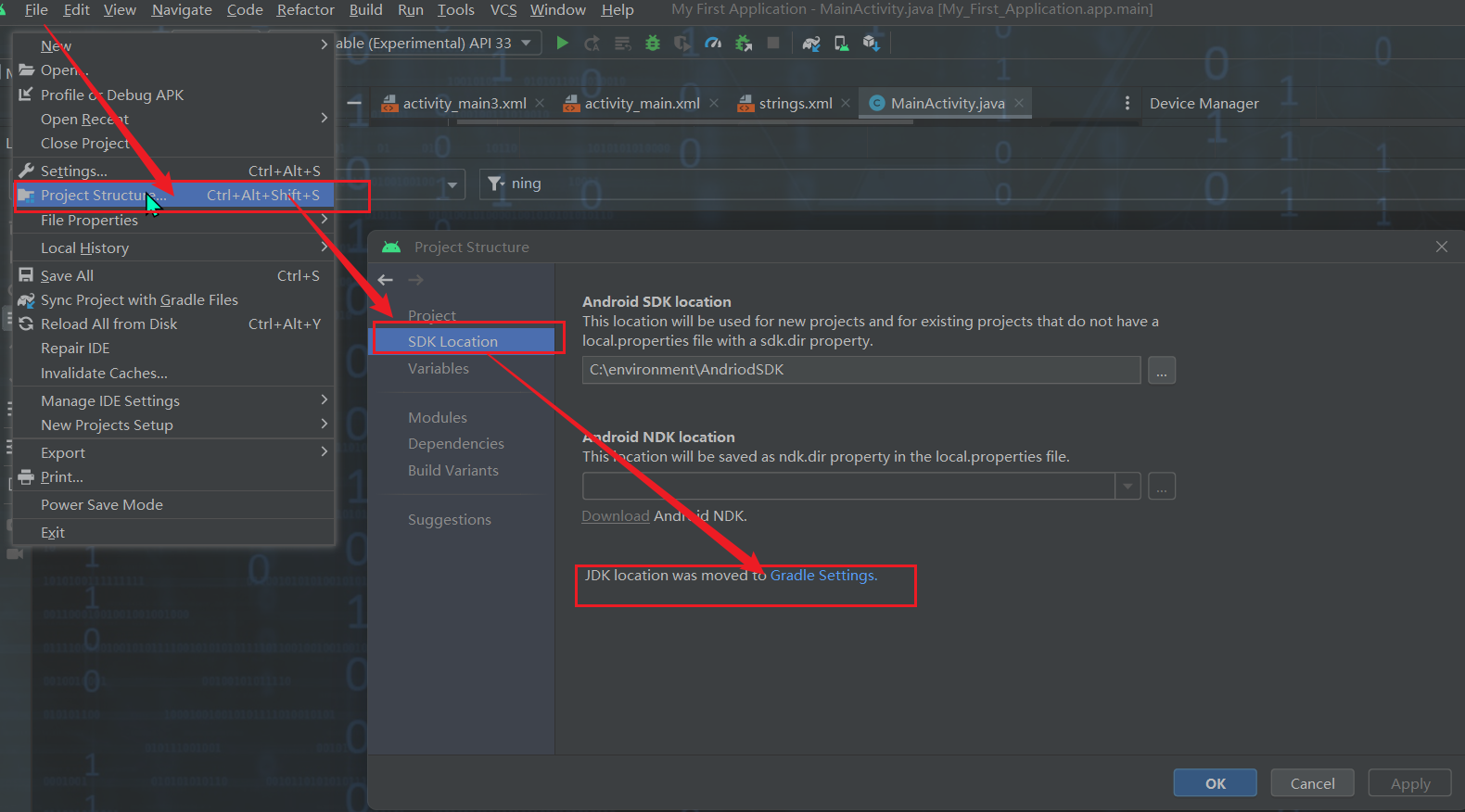Click the collapse minus icon left of the editor tabs
The height and width of the screenshot is (812, 1465).
[x=354, y=103]
